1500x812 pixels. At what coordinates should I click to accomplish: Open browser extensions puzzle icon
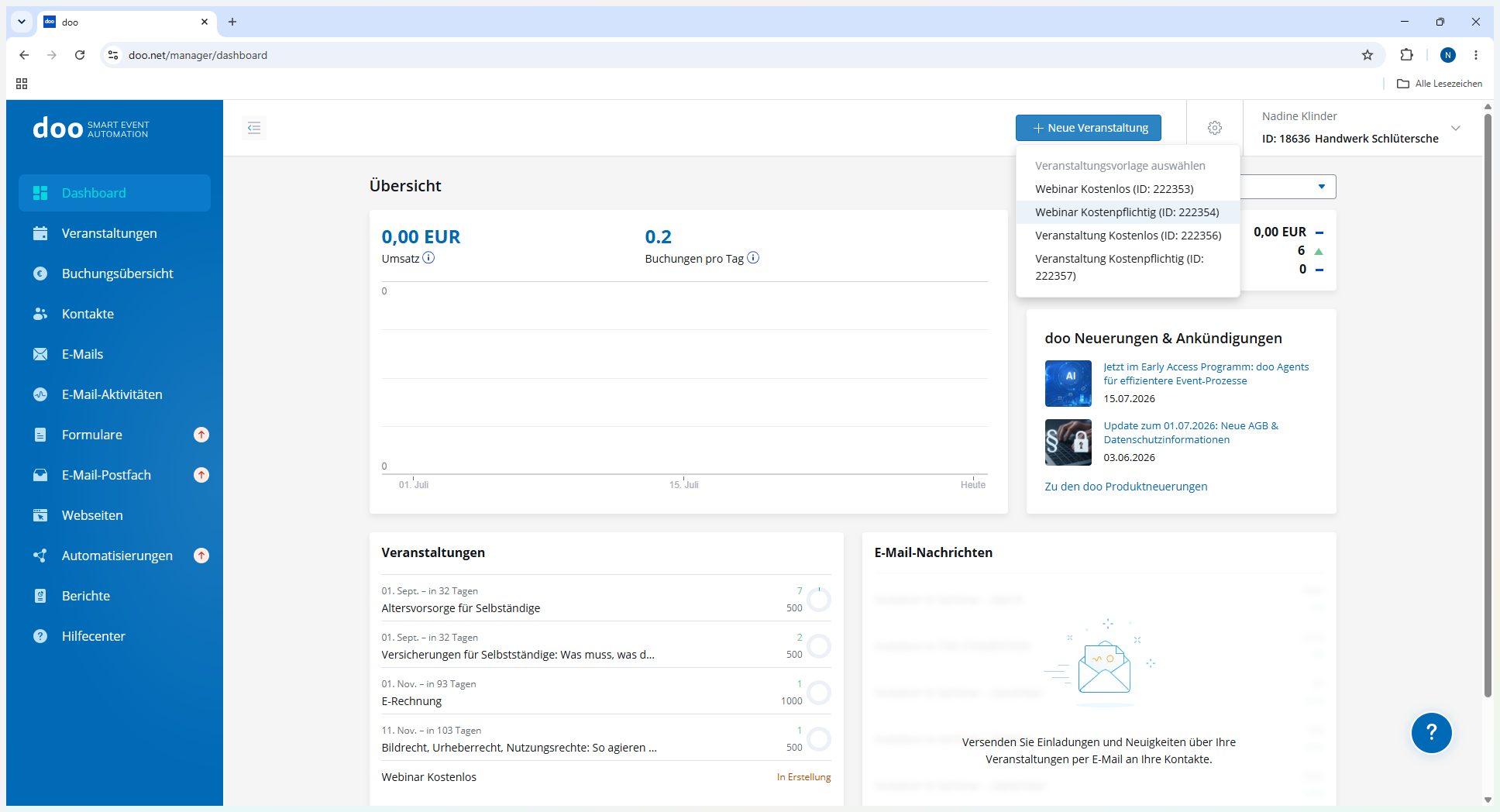(x=1407, y=55)
